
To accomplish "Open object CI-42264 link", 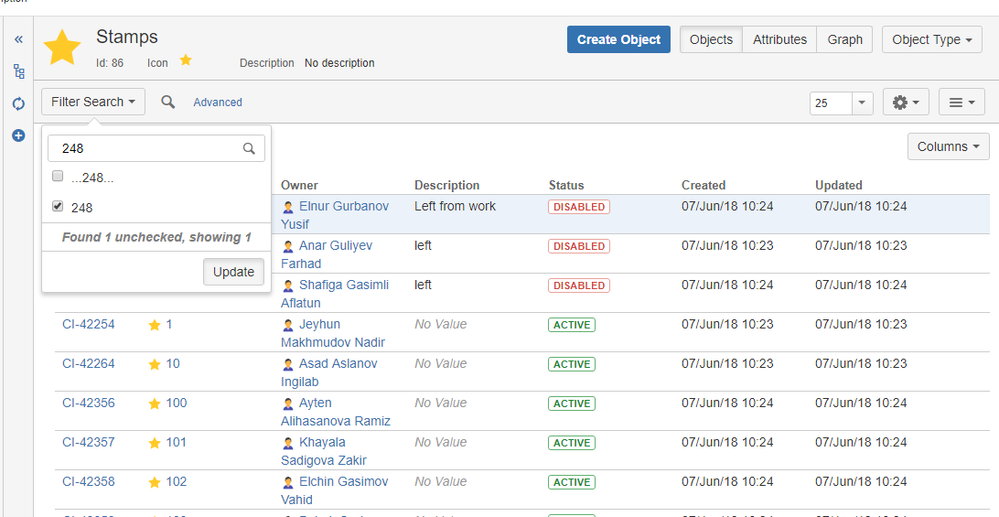I will pos(89,363).
